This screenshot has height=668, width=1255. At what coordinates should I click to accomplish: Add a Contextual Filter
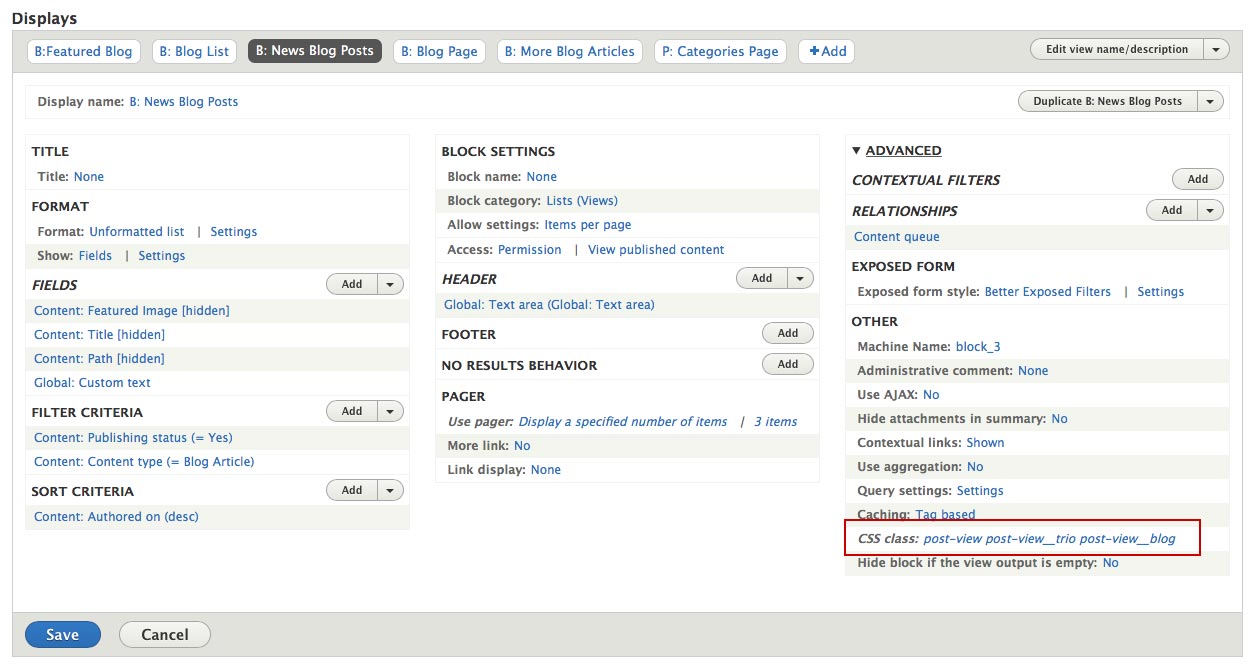point(1197,179)
